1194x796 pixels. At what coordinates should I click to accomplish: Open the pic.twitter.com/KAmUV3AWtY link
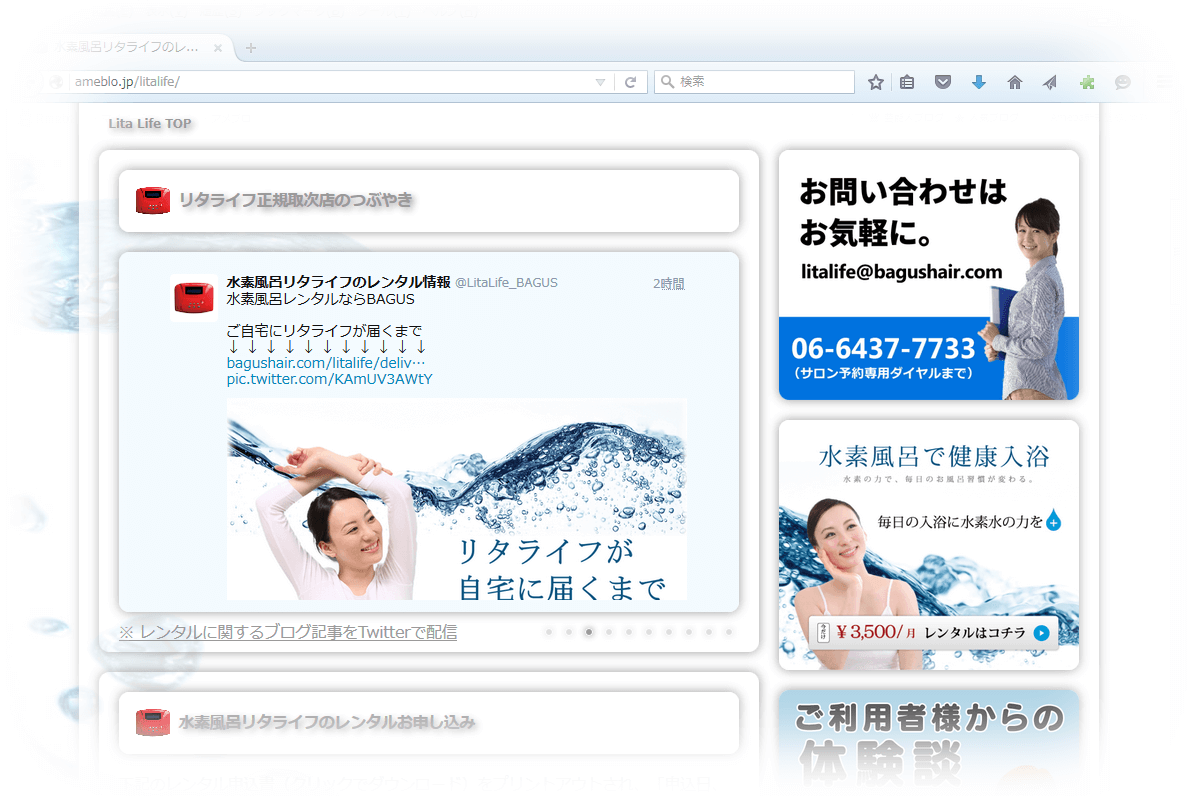[x=329, y=379]
